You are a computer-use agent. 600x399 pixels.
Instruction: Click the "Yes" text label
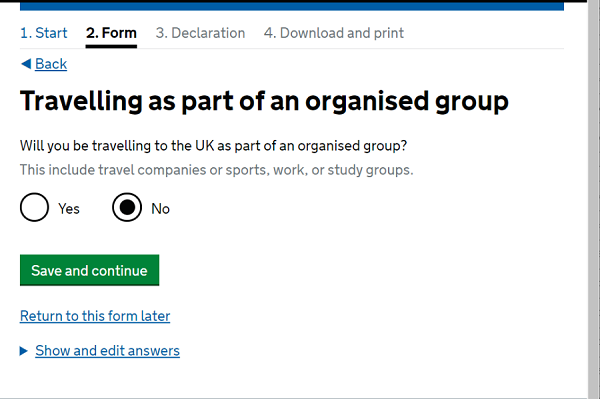point(69,209)
